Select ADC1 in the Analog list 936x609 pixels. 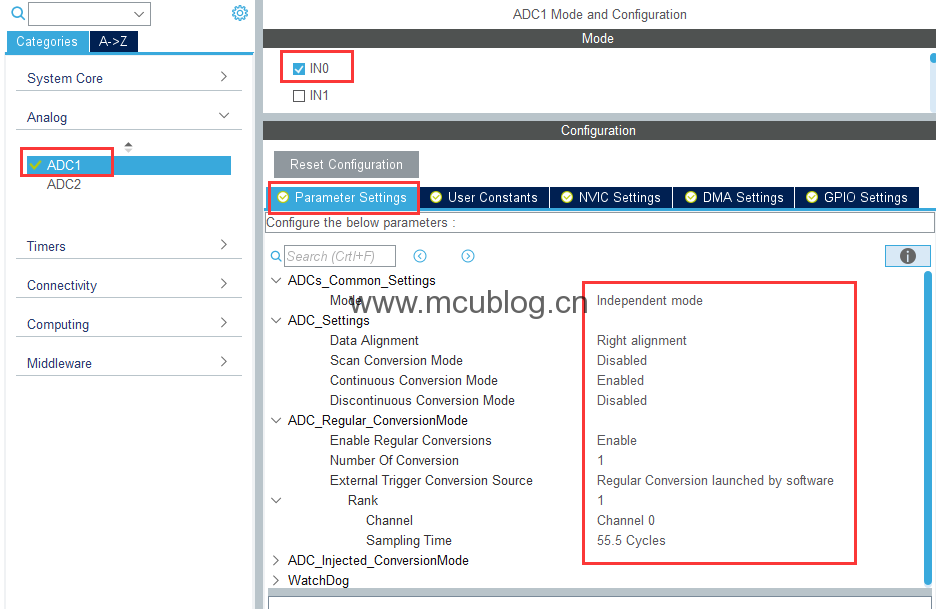[x=129, y=165]
